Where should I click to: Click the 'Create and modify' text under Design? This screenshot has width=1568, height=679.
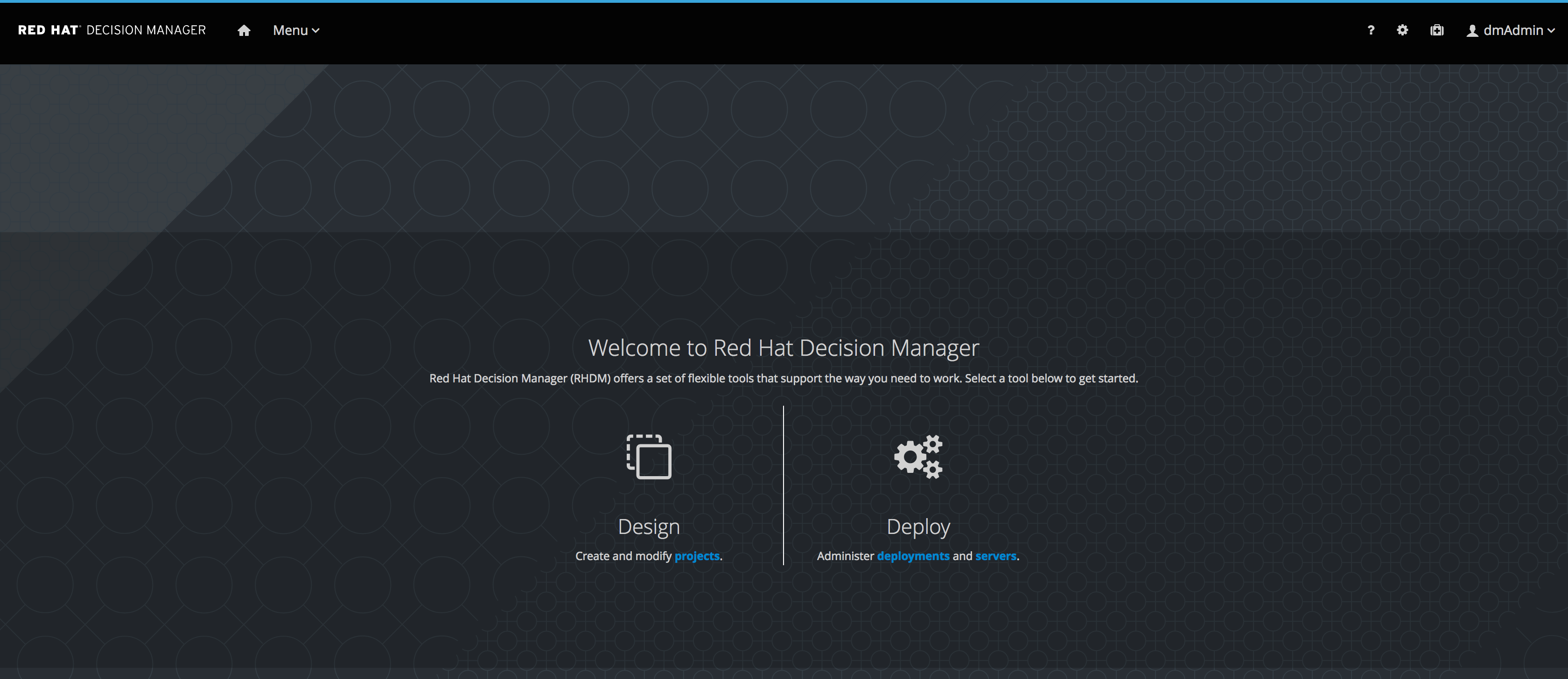point(623,555)
